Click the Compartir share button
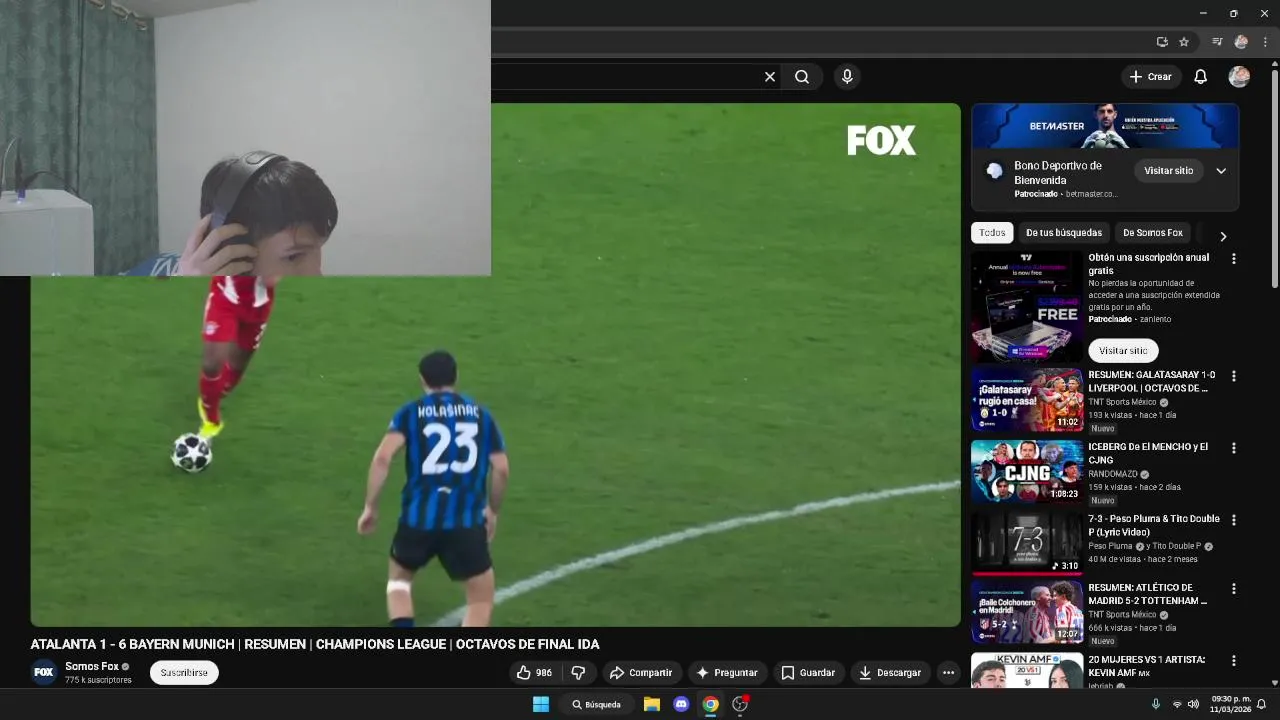 tap(641, 673)
